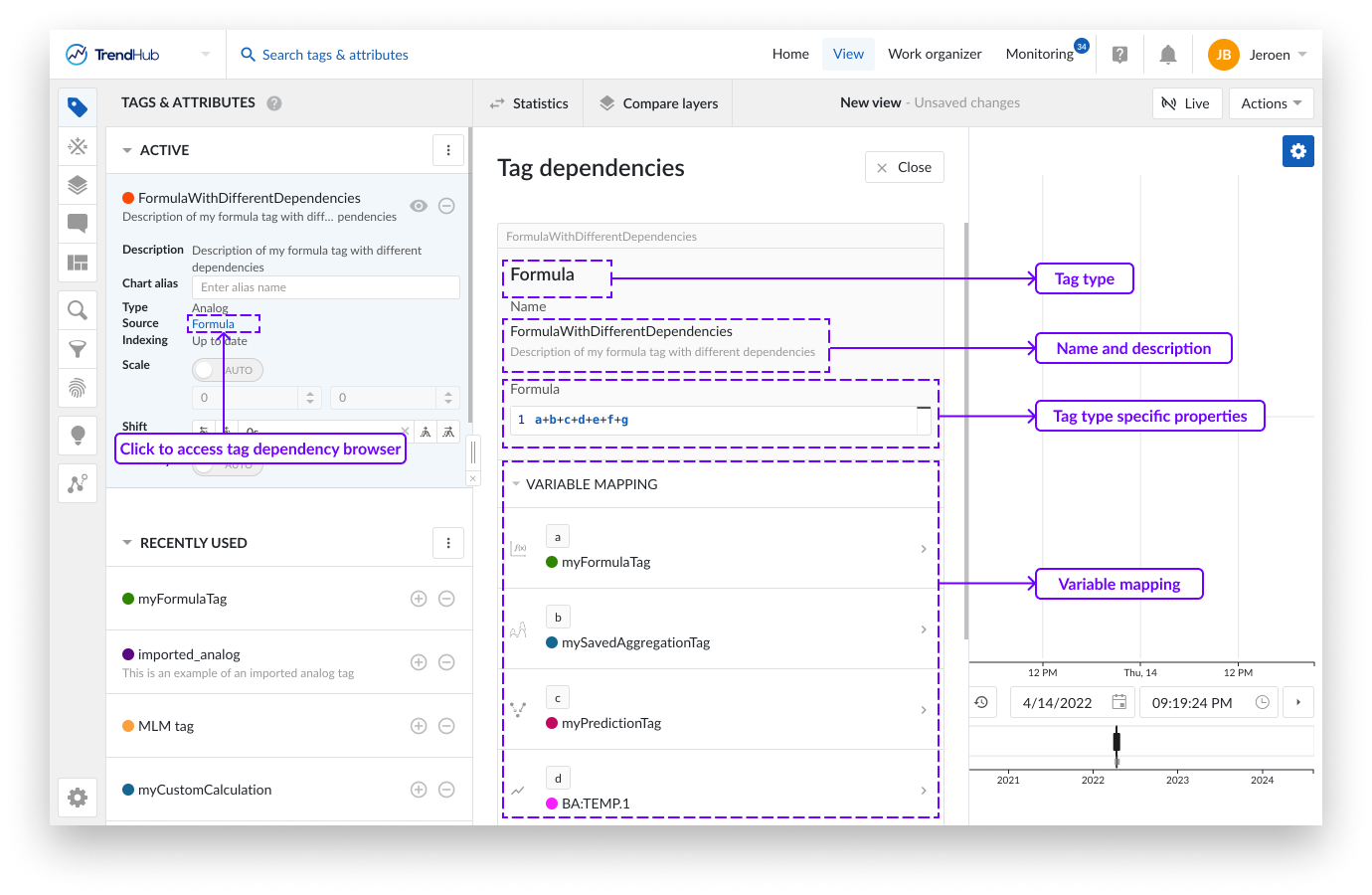Collapse the ACTIVE tags section
The height and width of the screenshot is (895, 1372).
[127, 150]
